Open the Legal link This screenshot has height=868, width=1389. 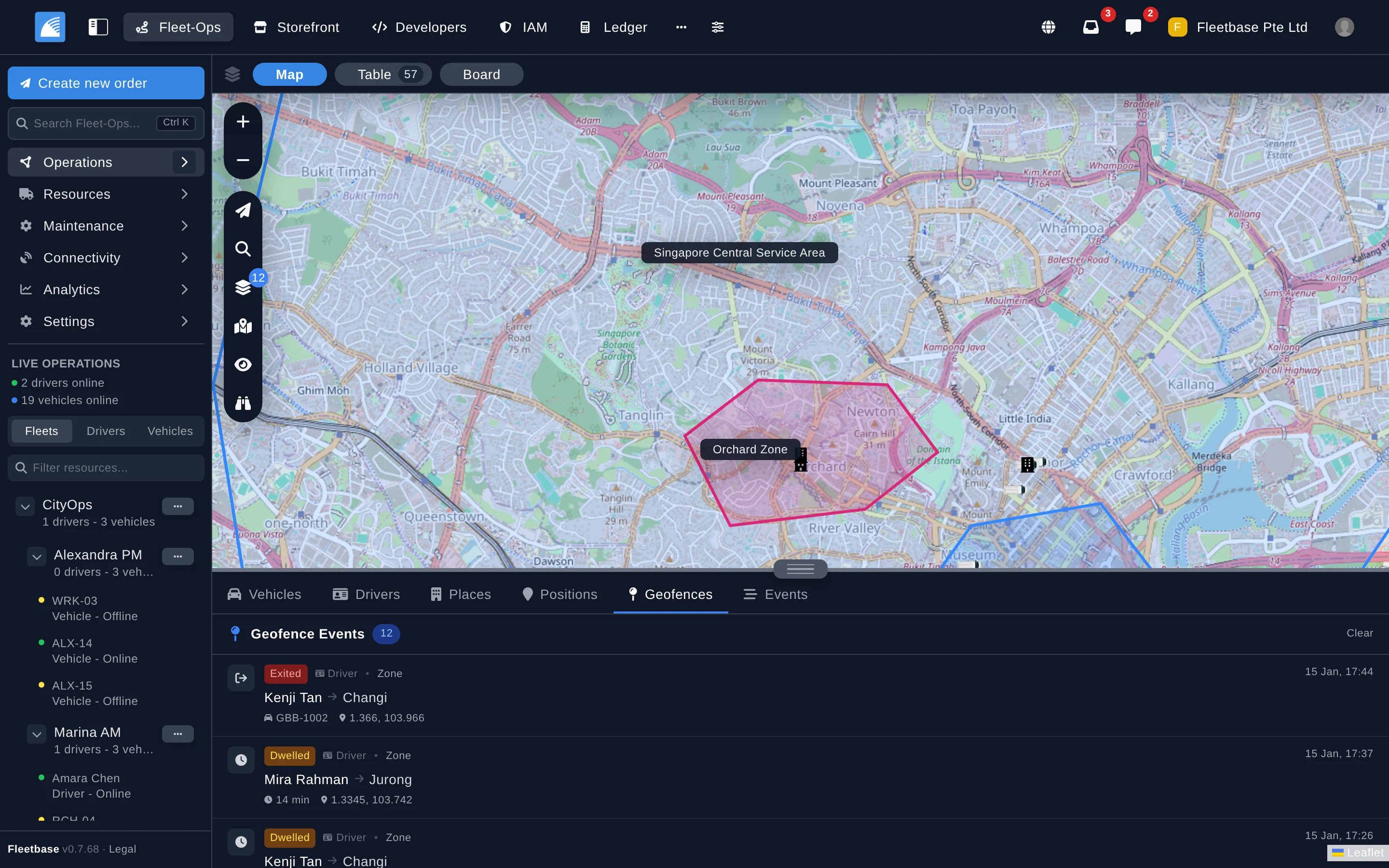[122, 849]
